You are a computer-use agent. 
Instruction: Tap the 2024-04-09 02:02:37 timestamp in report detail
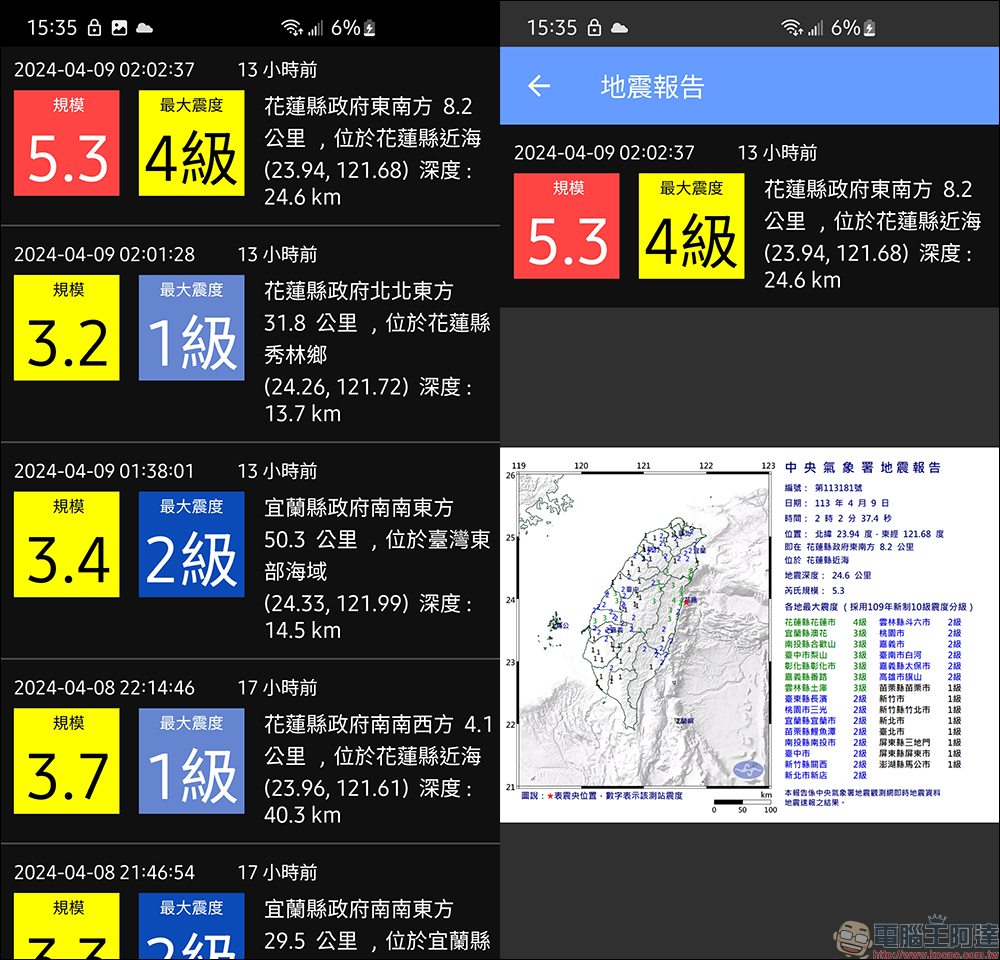604,152
